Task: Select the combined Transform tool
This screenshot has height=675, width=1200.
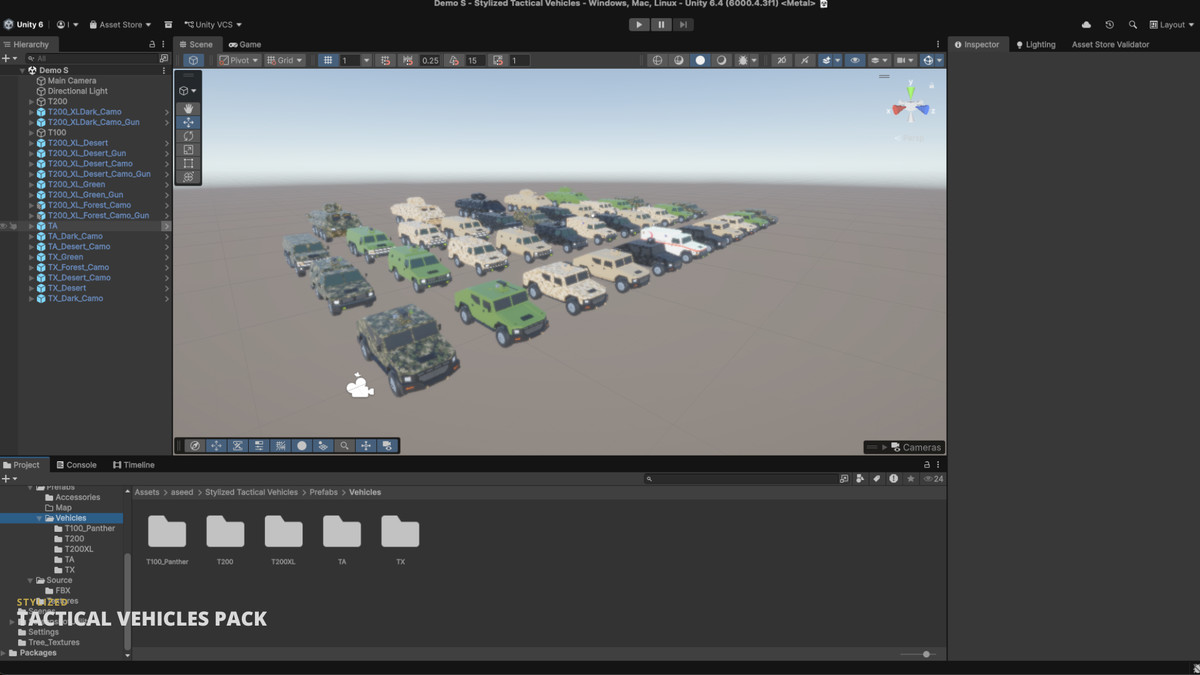Action: pos(188,177)
